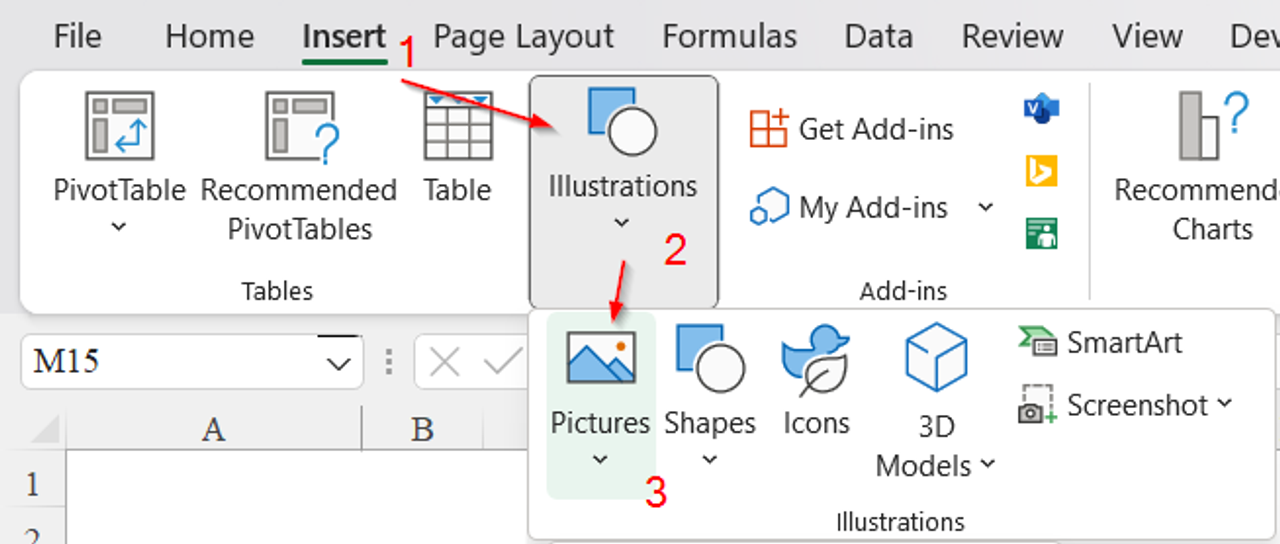Screen dimensions: 1280x544
Task: Open the Formulas tab
Action: (729, 37)
